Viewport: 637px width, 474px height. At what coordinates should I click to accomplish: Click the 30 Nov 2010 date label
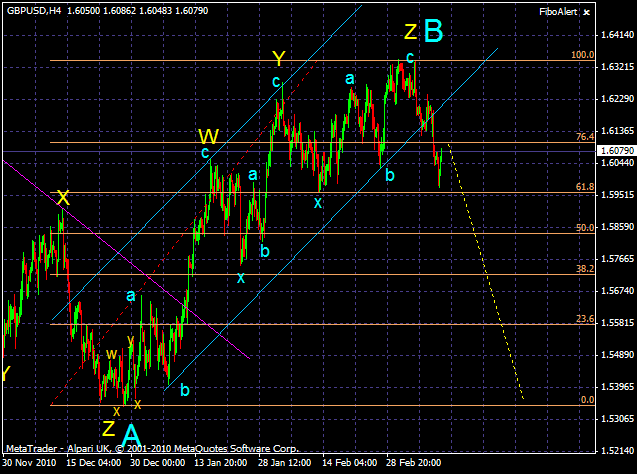click(29, 463)
